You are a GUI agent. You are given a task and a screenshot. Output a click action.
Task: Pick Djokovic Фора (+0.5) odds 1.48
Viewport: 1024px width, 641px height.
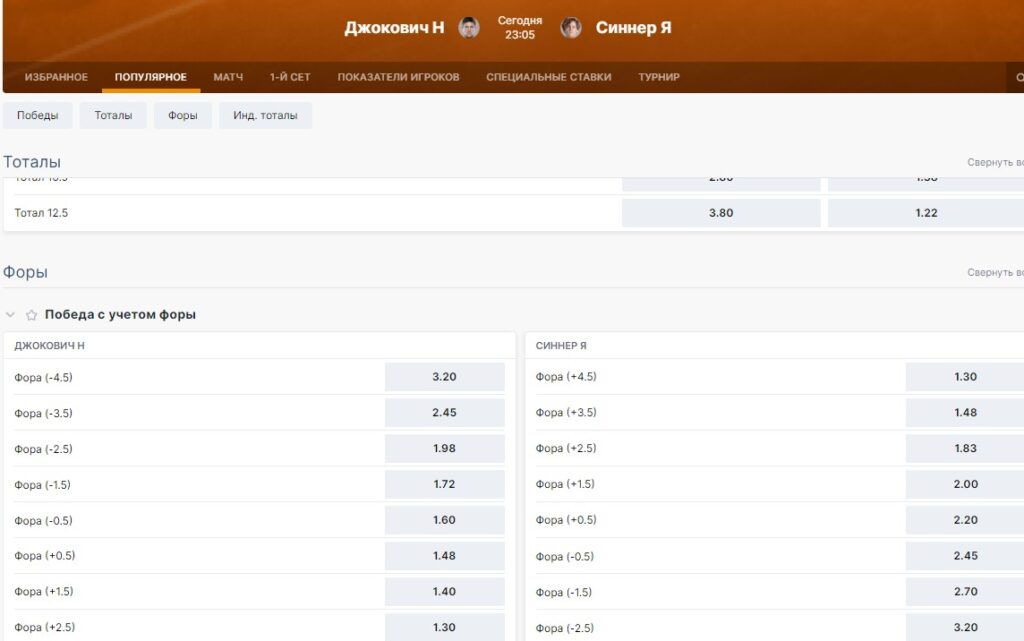click(445, 555)
